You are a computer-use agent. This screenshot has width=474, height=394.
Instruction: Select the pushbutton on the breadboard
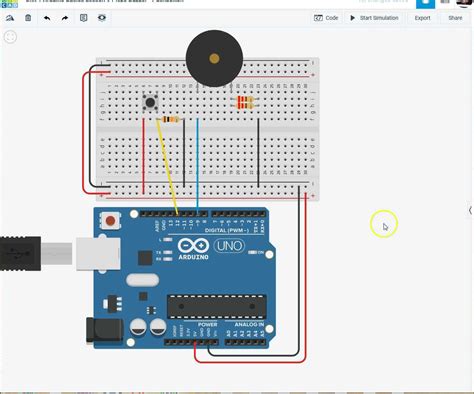[x=150, y=102]
